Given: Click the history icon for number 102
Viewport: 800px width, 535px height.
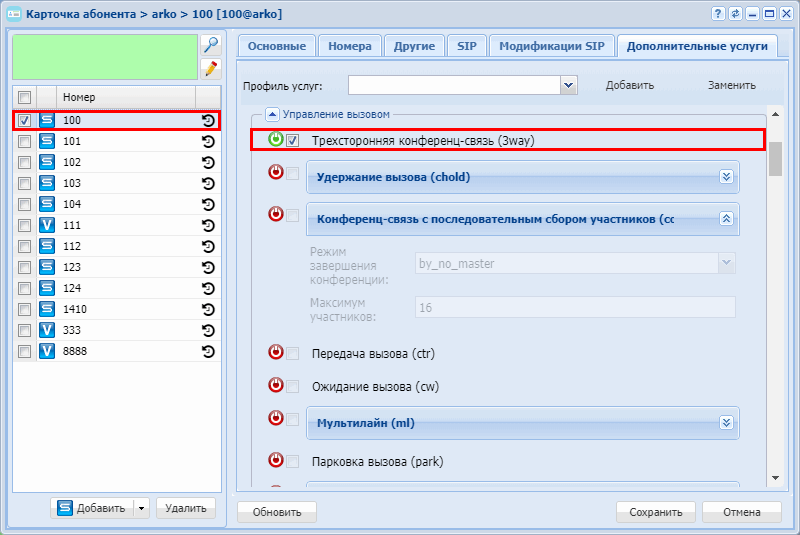Looking at the screenshot, I should [x=208, y=162].
